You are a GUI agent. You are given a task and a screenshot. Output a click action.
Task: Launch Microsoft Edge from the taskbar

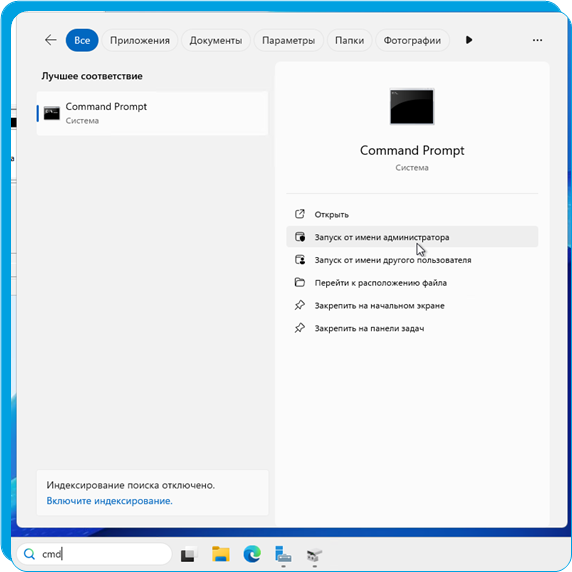[x=252, y=554]
